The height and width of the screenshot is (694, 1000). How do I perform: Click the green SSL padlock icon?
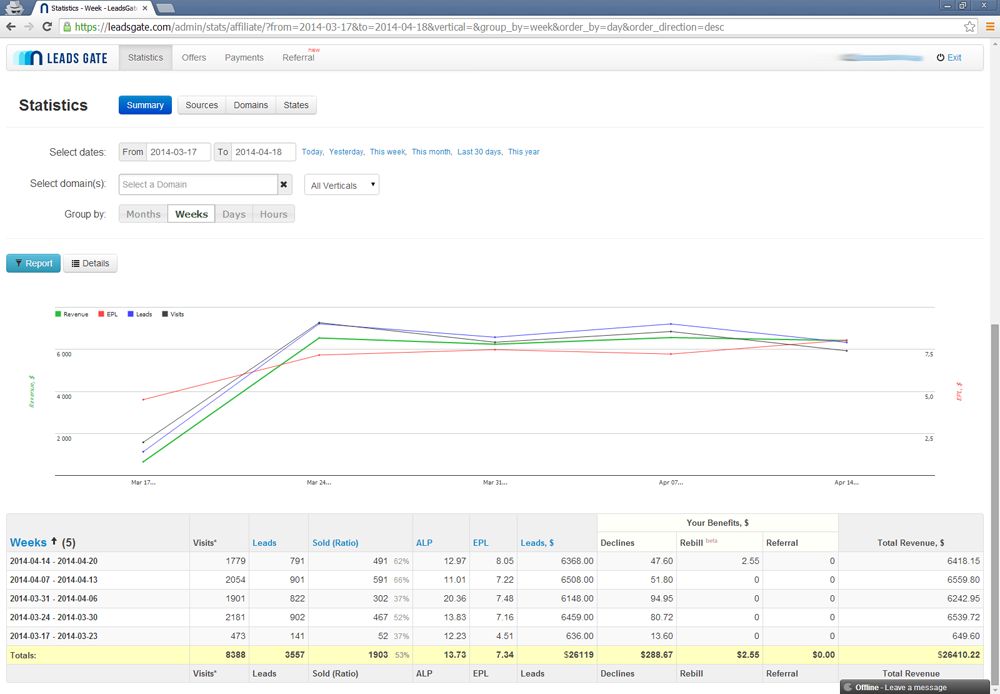66,27
